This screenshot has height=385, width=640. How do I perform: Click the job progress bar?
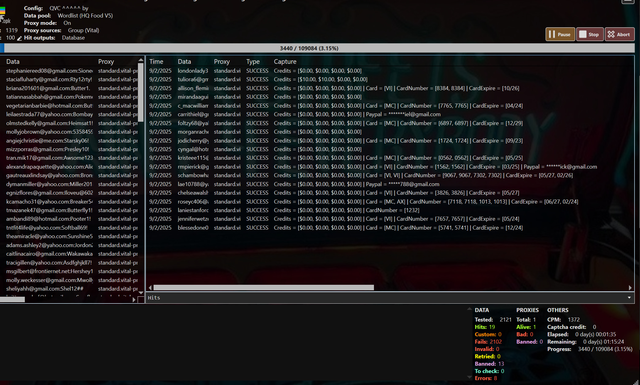pyautogui.click(x=318, y=48)
